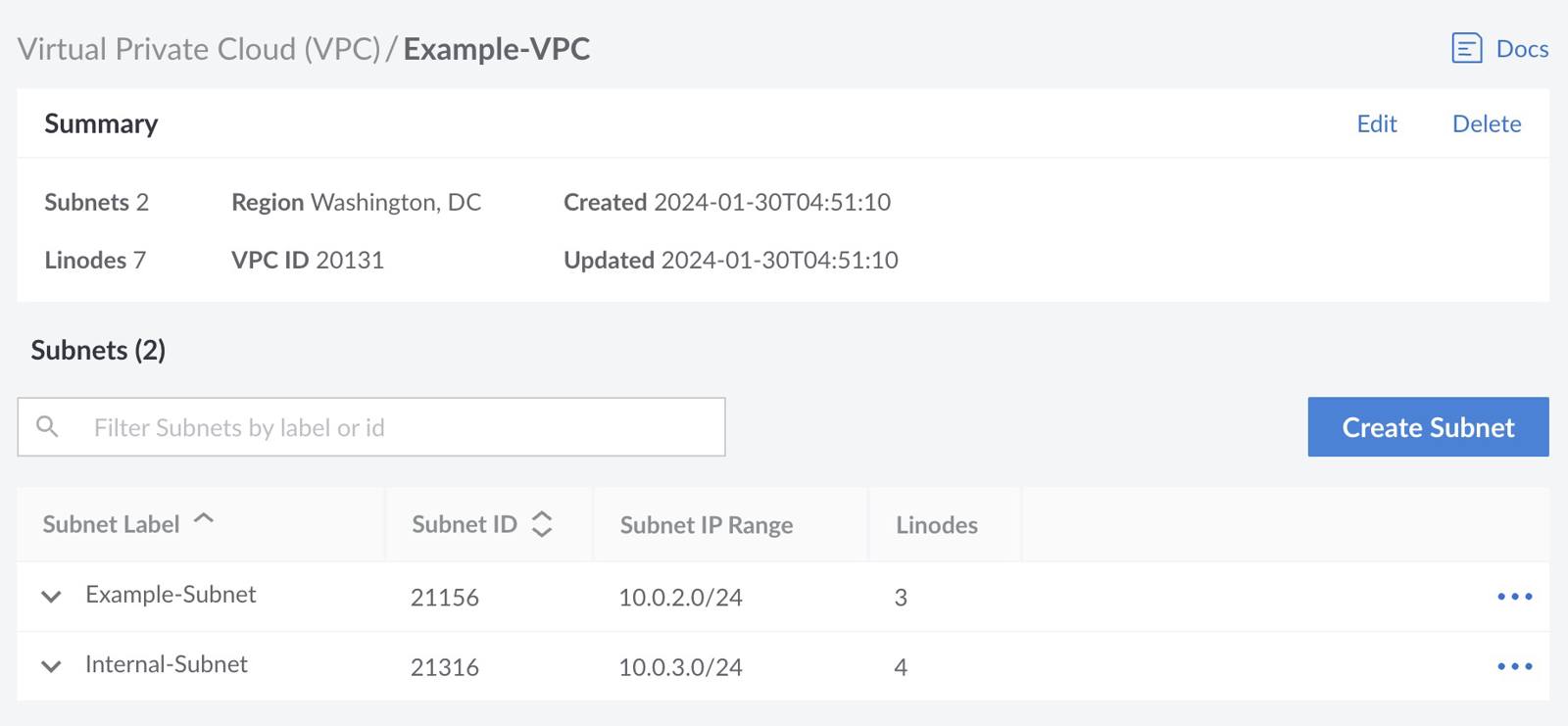Screen dimensions: 1568x726
Task: Click the Create Subnet button
Action: point(1427,427)
